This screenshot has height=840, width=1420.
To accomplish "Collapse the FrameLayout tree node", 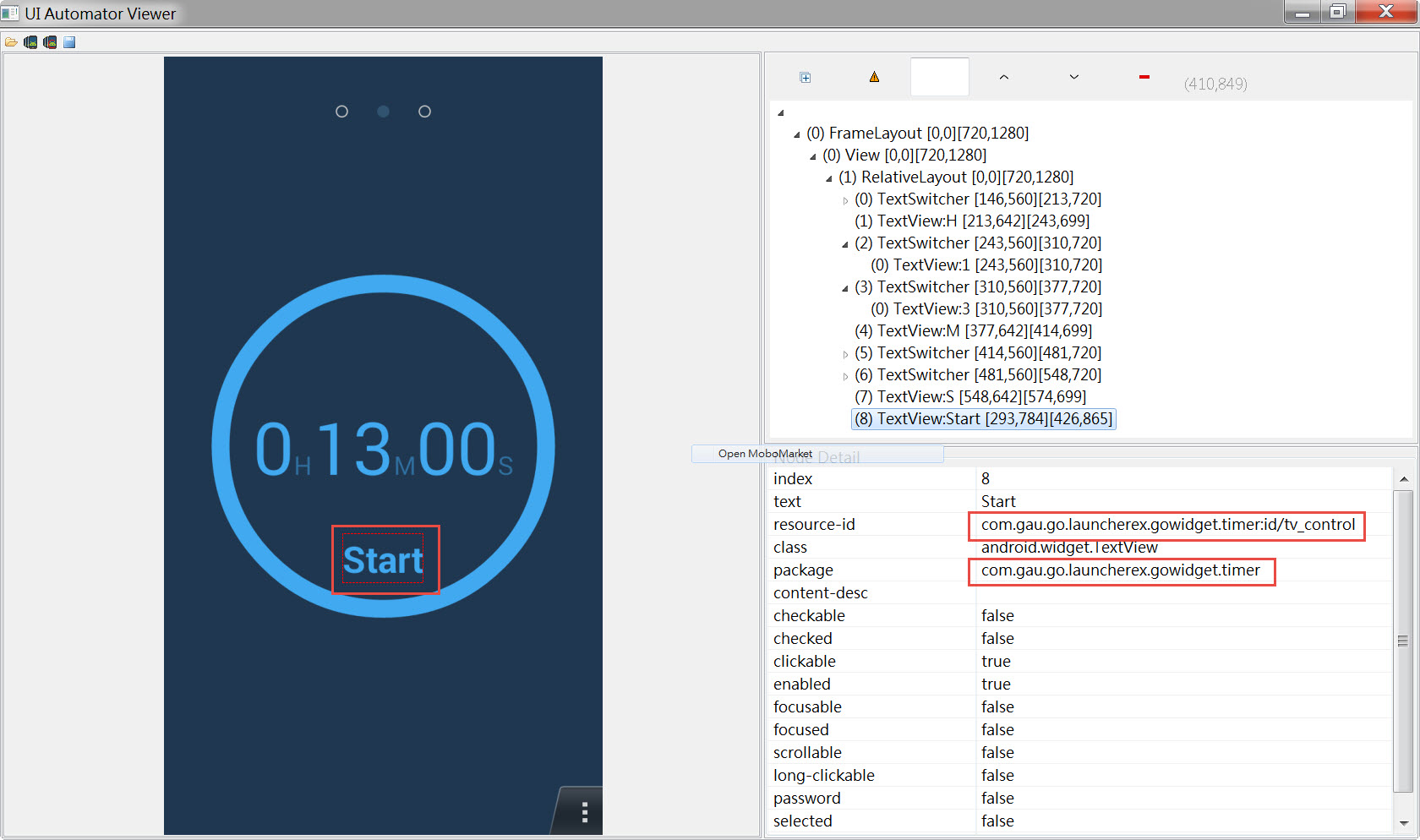I will pyautogui.click(x=796, y=134).
